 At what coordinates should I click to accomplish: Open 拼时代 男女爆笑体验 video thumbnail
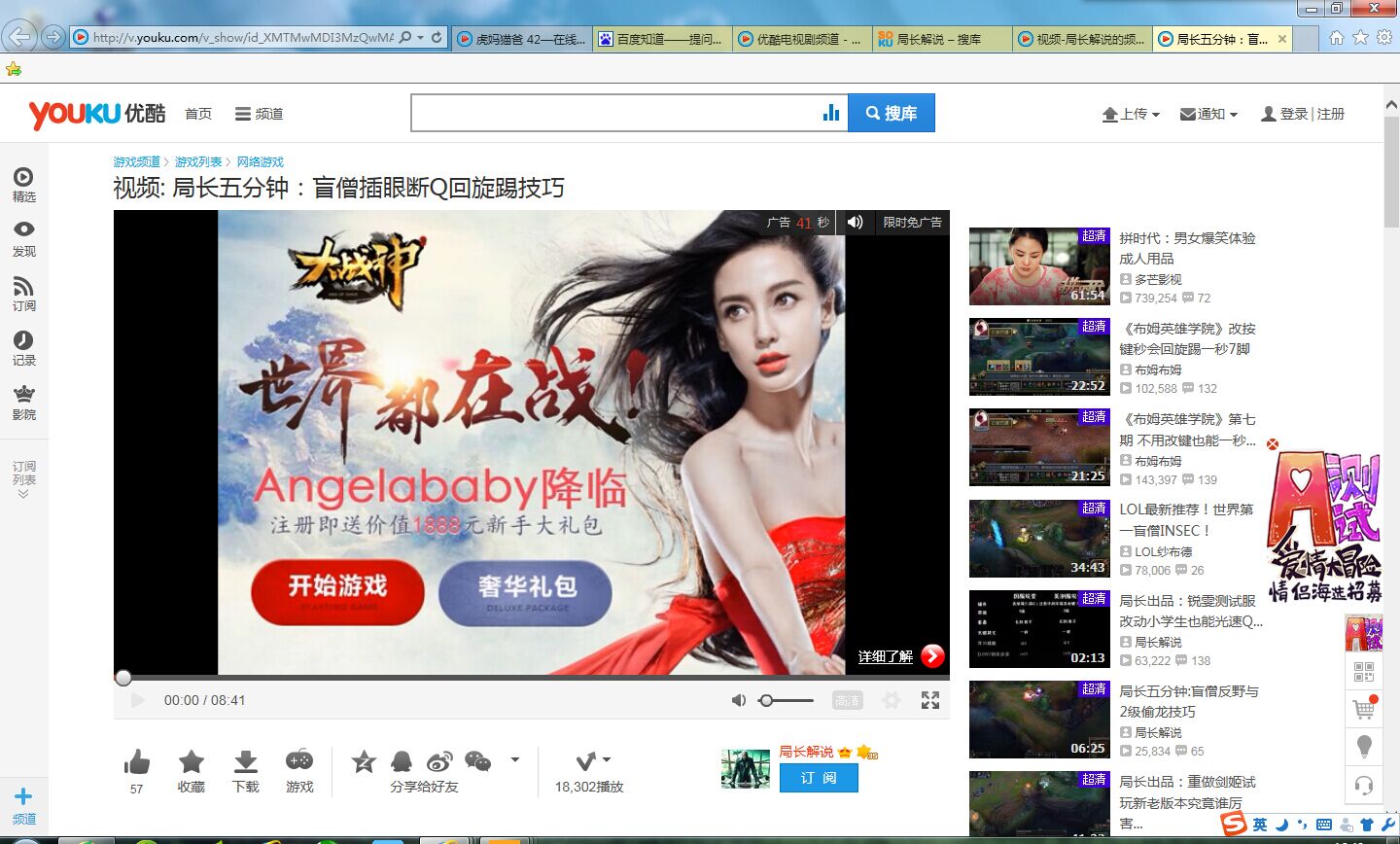[x=1039, y=266]
